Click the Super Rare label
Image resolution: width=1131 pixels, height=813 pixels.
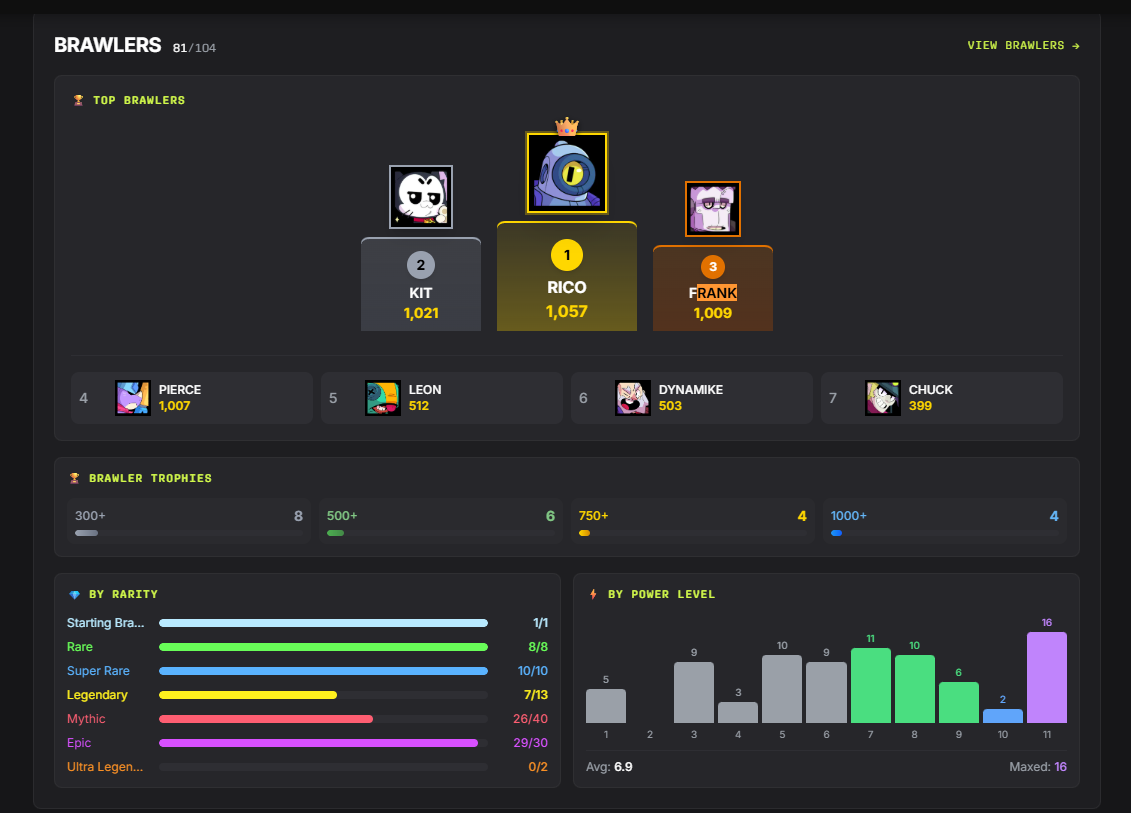98,671
